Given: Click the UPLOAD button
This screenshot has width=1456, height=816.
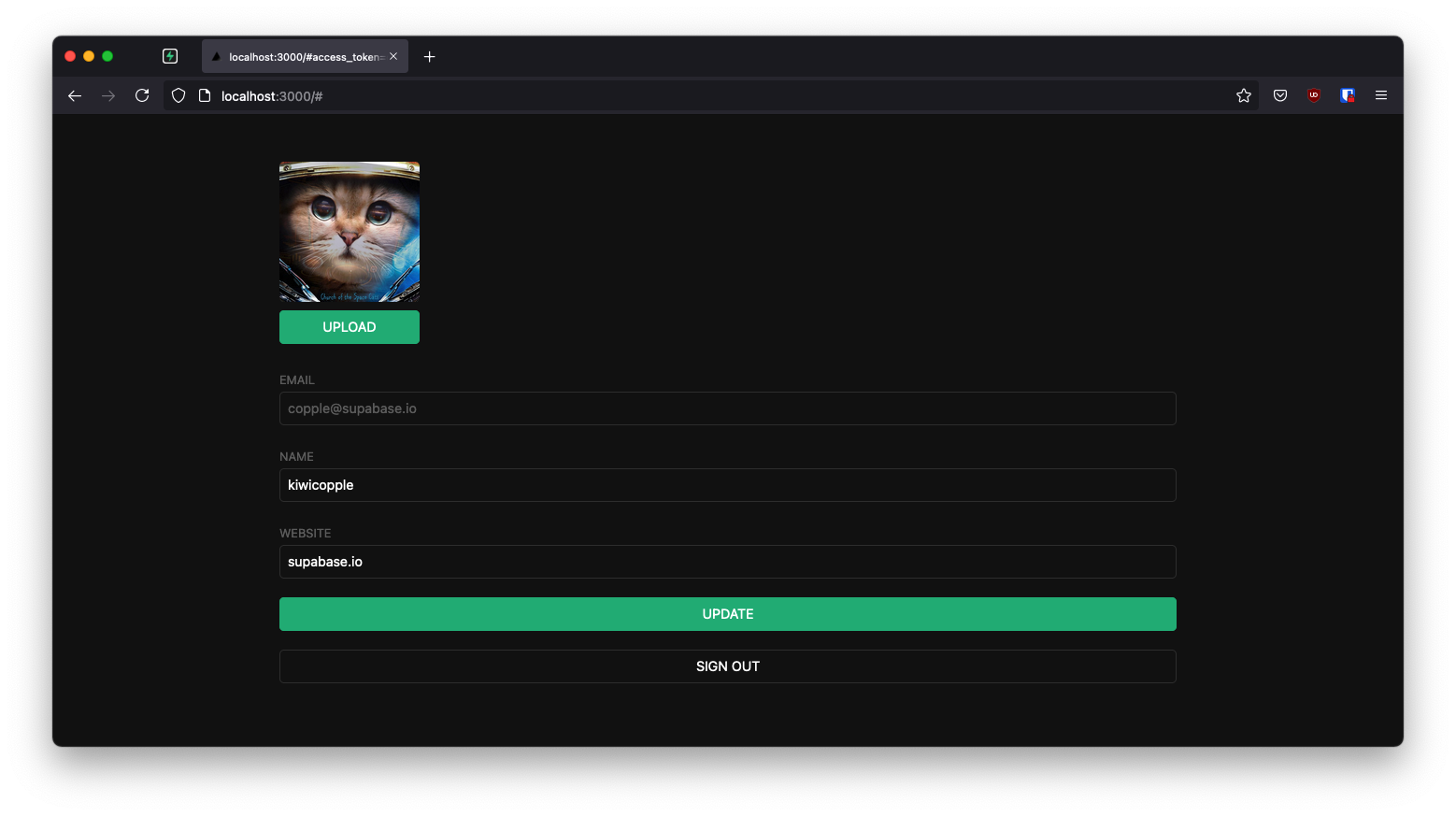Looking at the screenshot, I should click(x=349, y=327).
